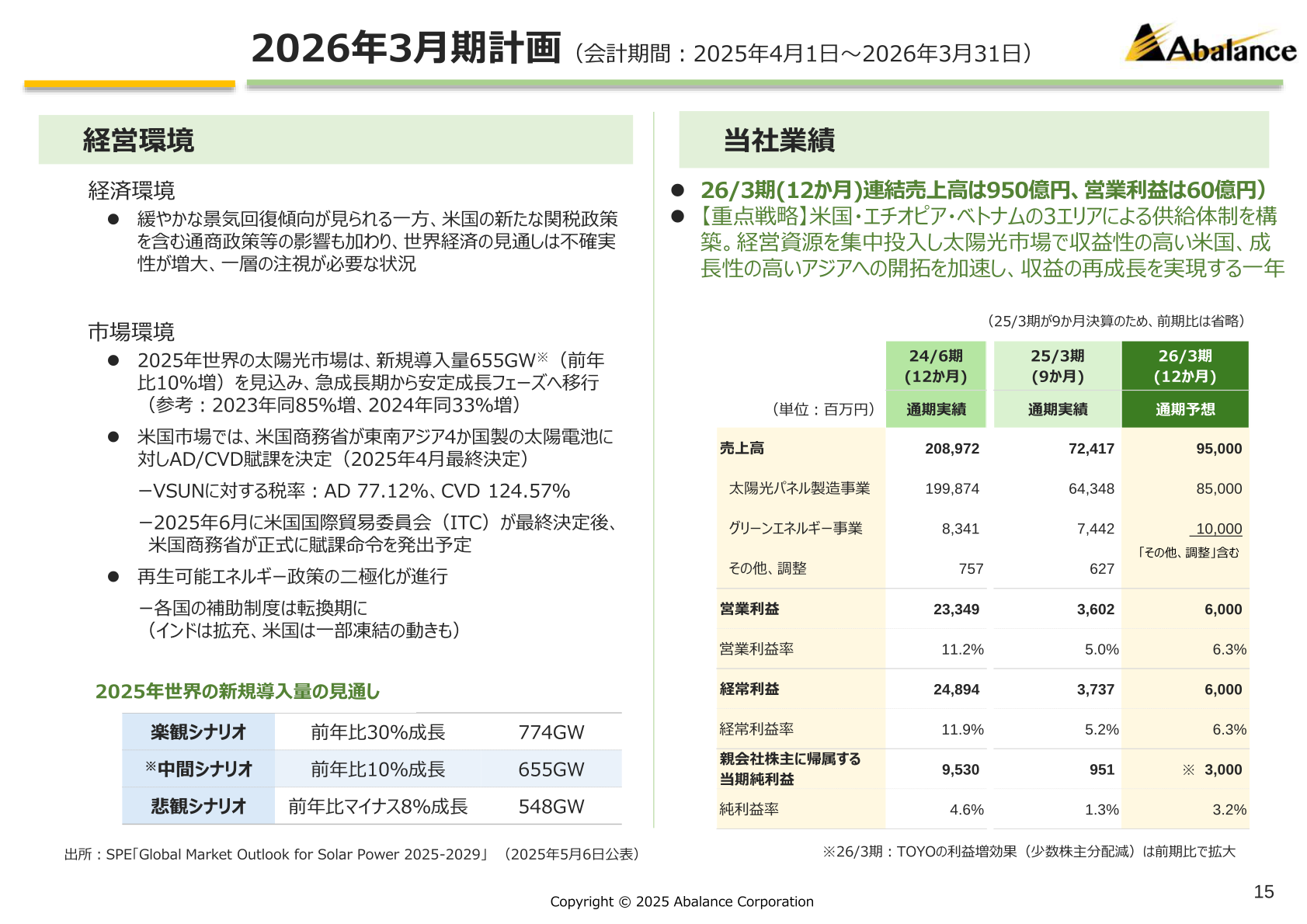Click the 655GW value
Image resolution: width=1307 pixels, height=924 pixels.
(x=551, y=769)
